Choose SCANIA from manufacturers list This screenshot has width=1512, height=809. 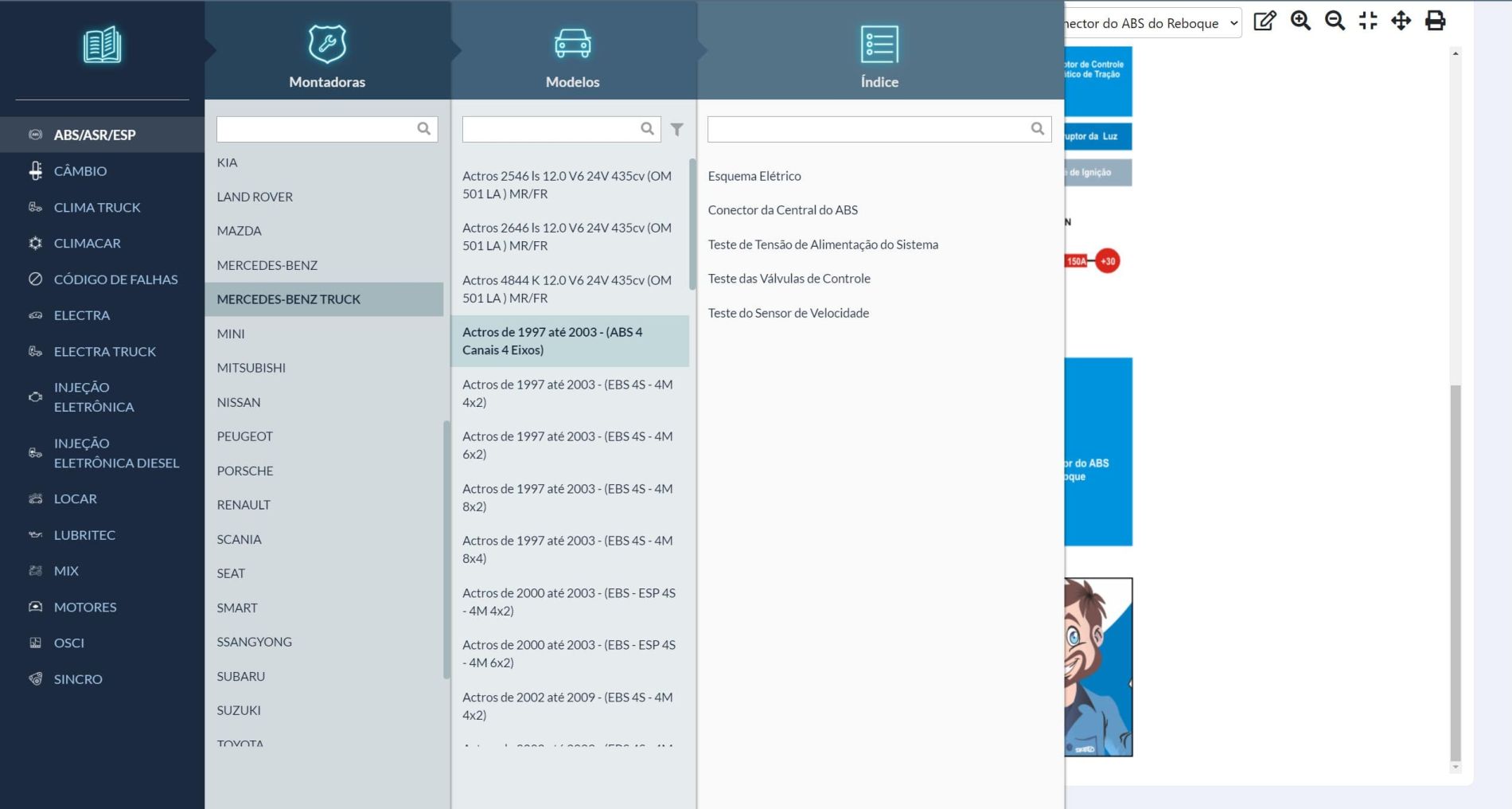coord(239,539)
